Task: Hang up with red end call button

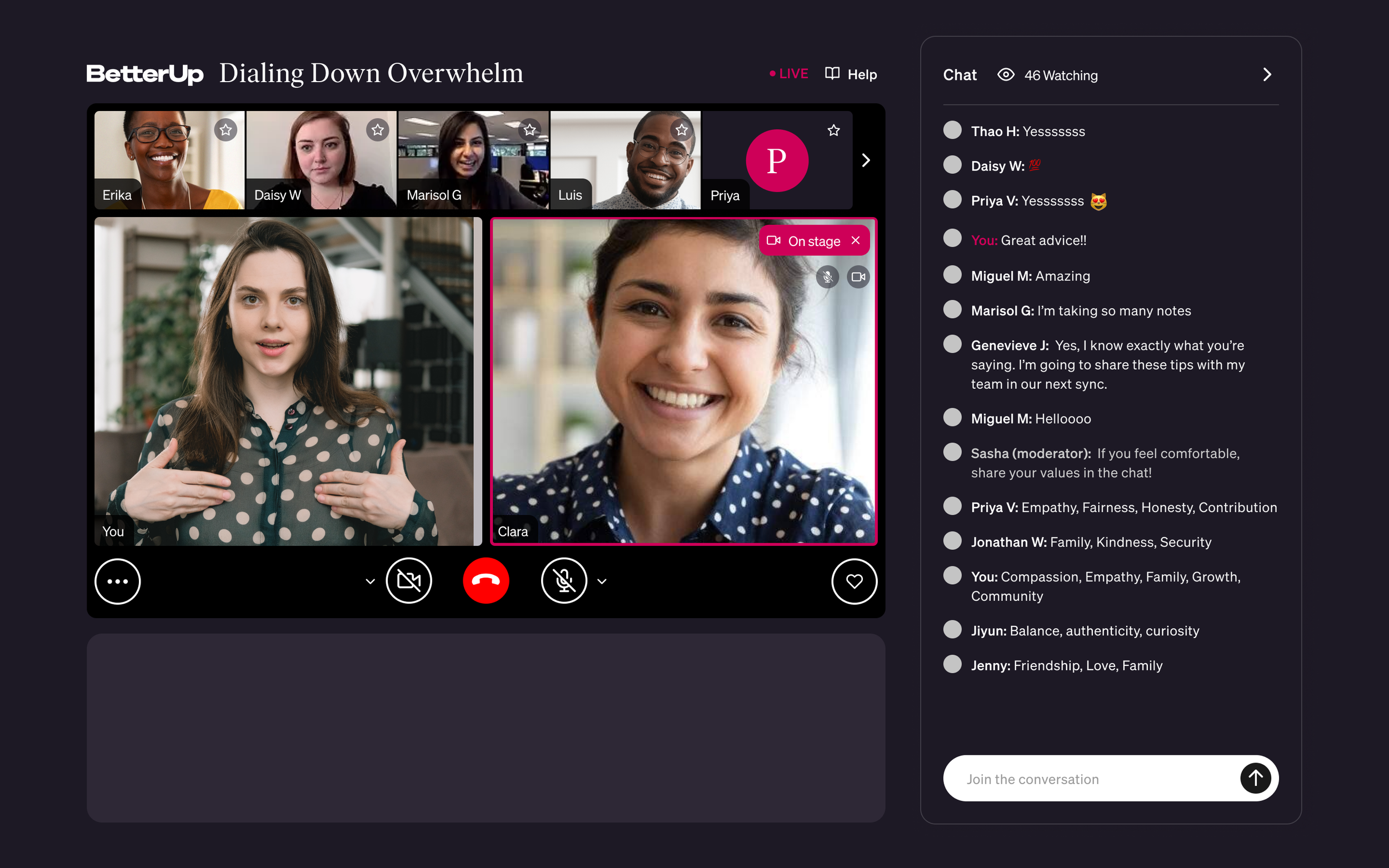Action: [x=486, y=581]
